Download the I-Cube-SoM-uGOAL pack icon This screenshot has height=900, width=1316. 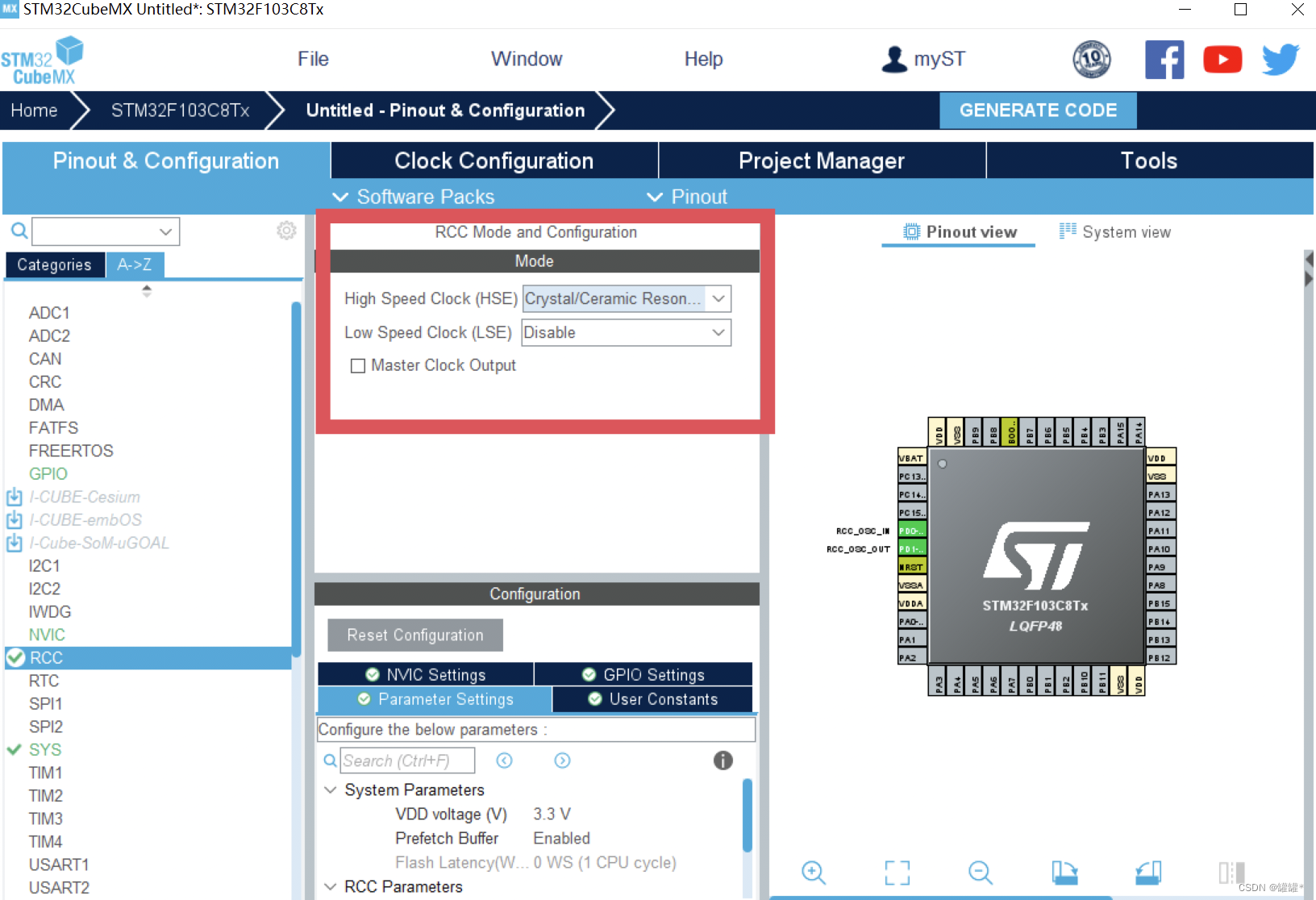pyautogui.click(x=15, y=543)
